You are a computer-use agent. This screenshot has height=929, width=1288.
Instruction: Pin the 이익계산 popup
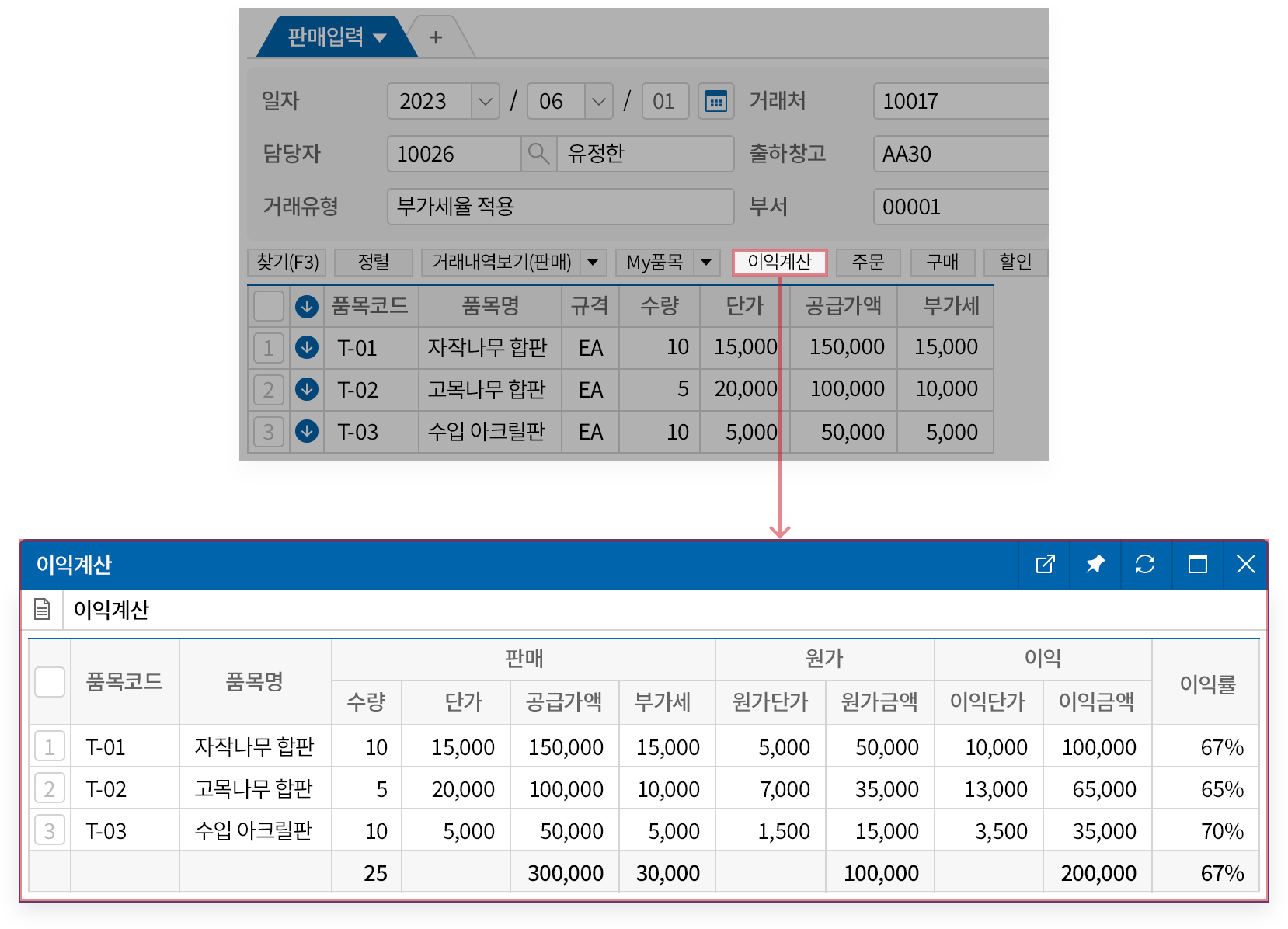coord(1095,565)
